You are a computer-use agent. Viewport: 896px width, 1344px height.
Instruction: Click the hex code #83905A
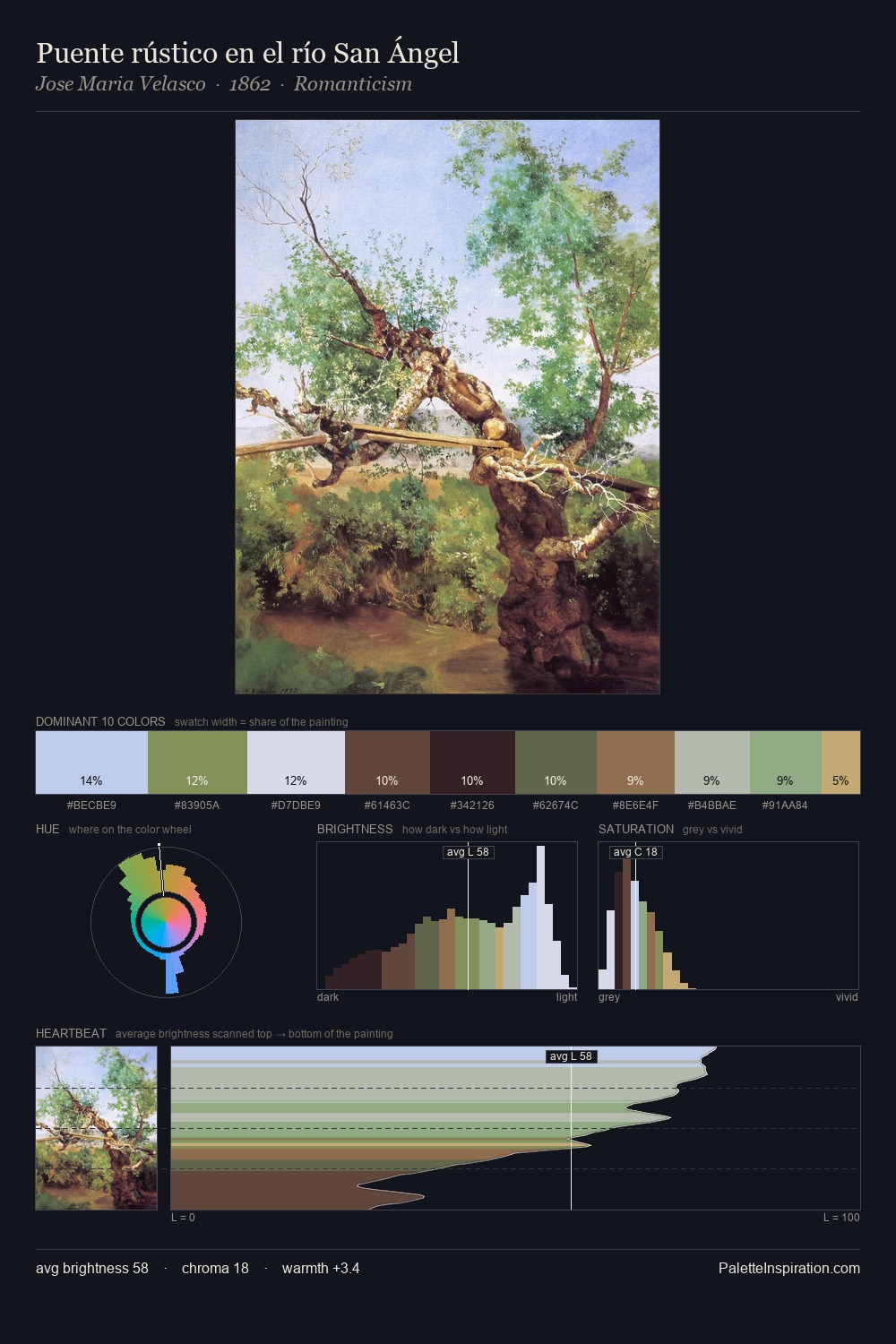(x=197, y=806)
